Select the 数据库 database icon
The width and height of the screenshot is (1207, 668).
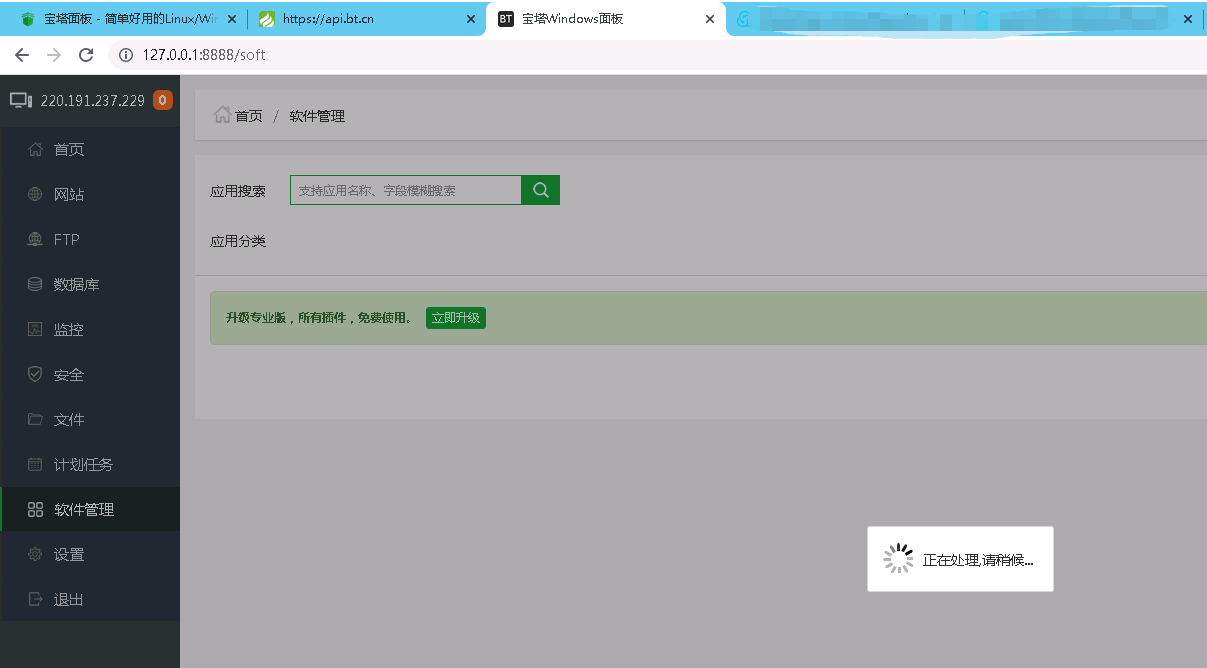[x=35, y=285]
